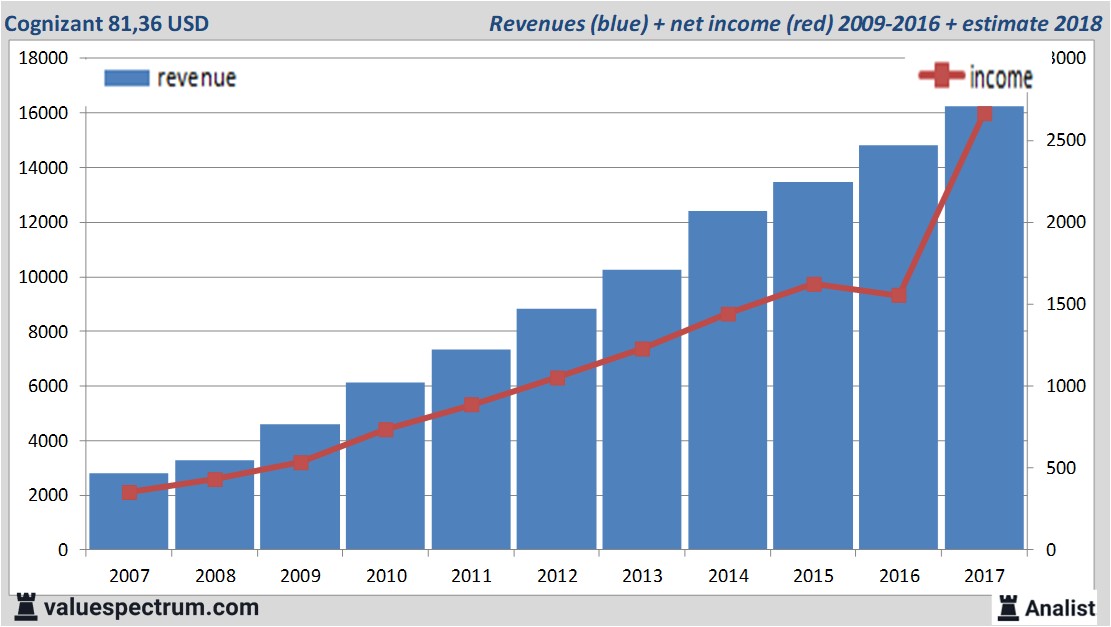Screen dimensions: 1111x627
Task: Click the blue revenue legend swatch
Action: point(126,78)
